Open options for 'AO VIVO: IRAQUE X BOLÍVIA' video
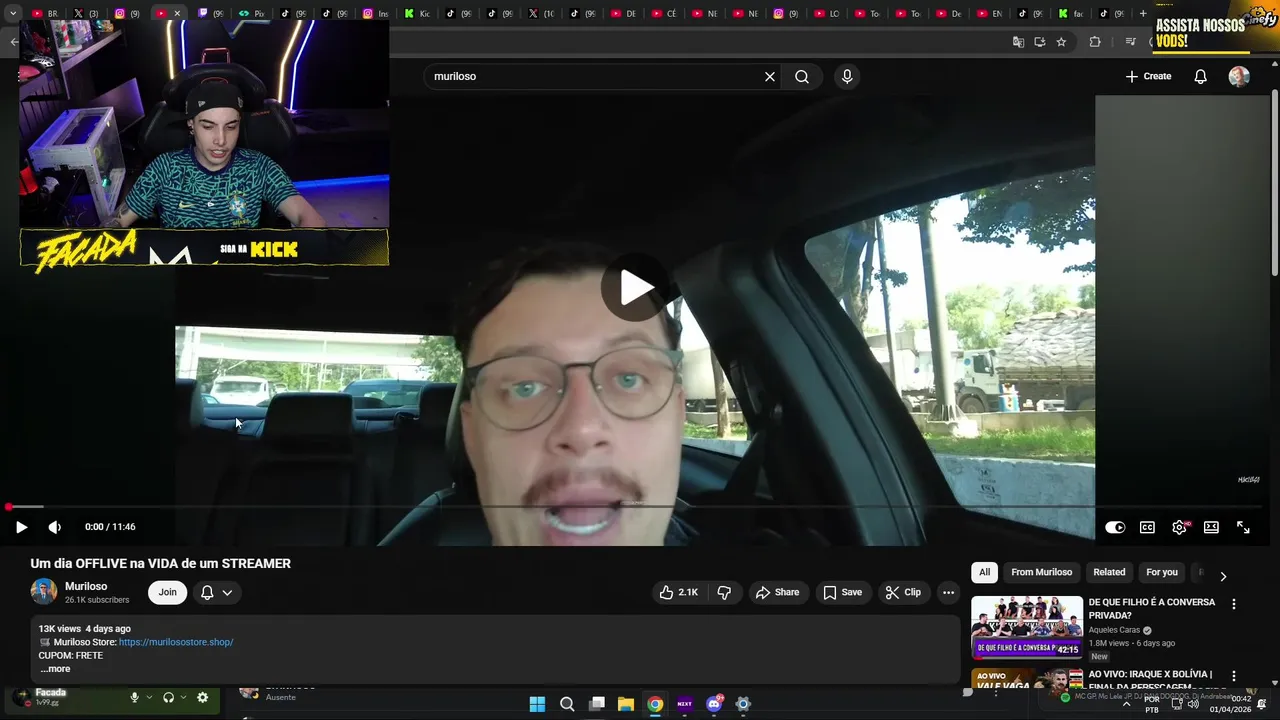Viewport: 1280px width, 720px height. pos(1233,676)
